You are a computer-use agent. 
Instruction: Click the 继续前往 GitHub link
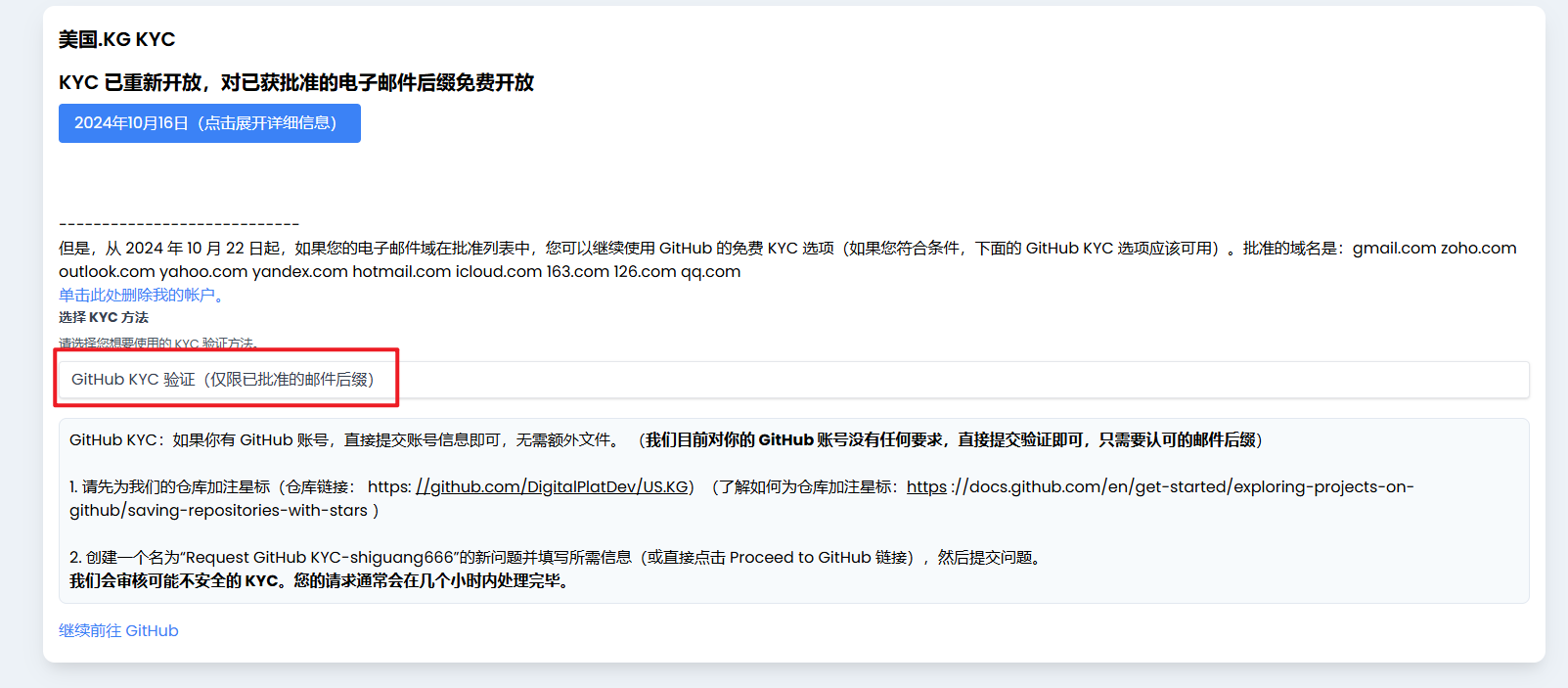coord(118,631)
